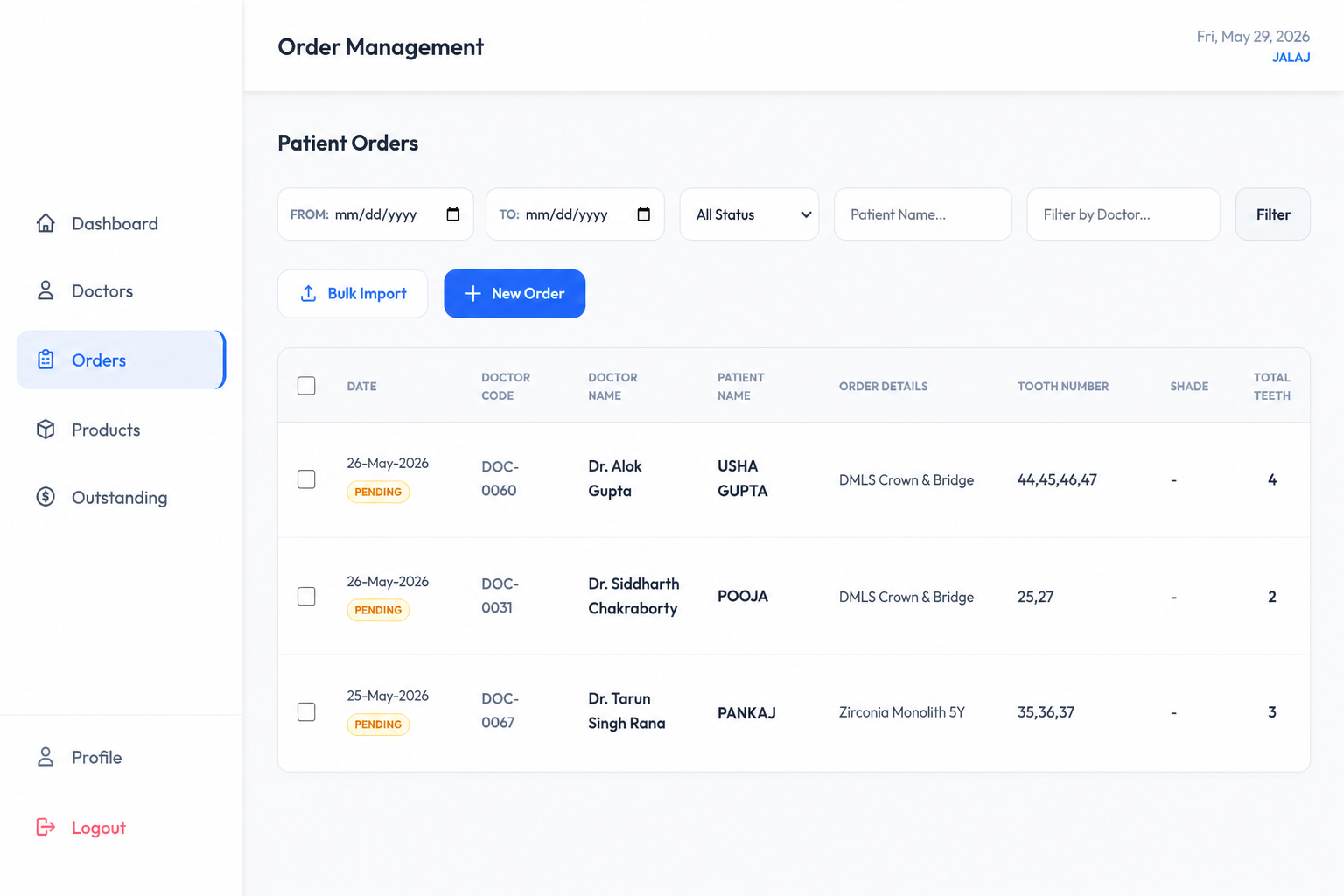Click the ORDER DETAILS column header
Viewport: 1344px width, 896px height.
tap(883, 387)
